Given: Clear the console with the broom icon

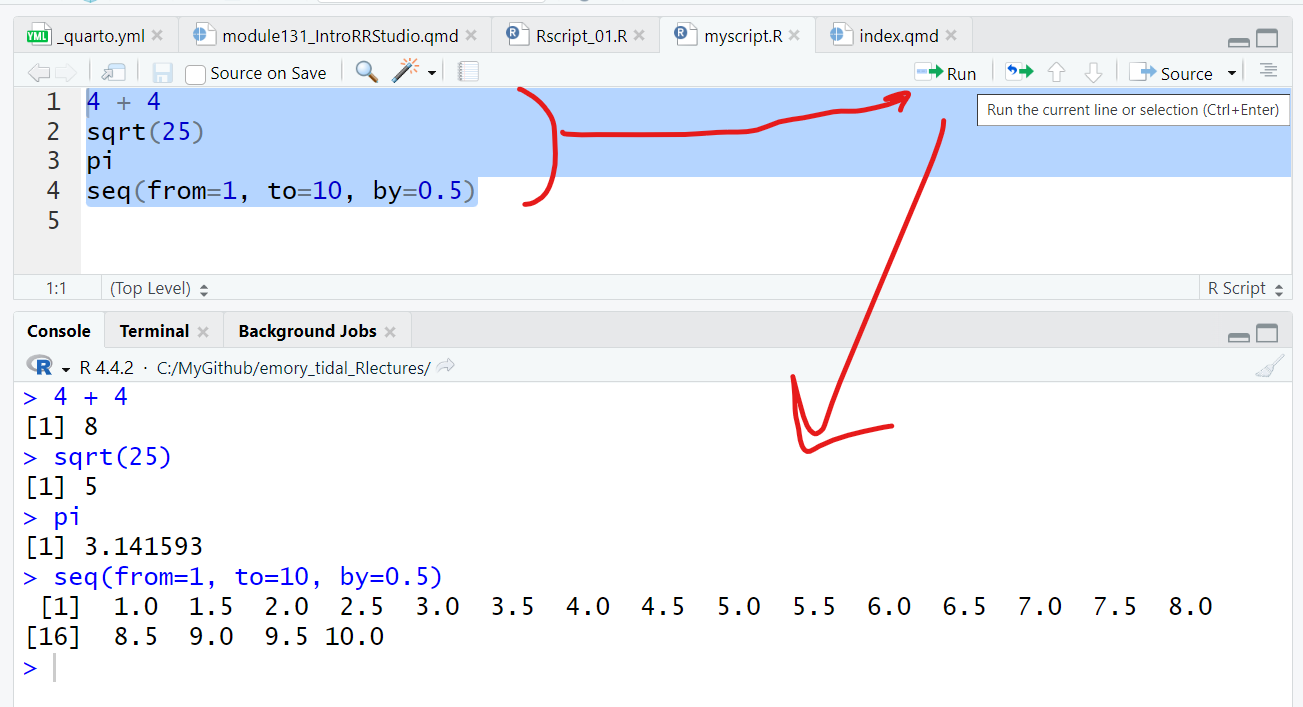Looking at the screenshot, I should [1268, 367].
